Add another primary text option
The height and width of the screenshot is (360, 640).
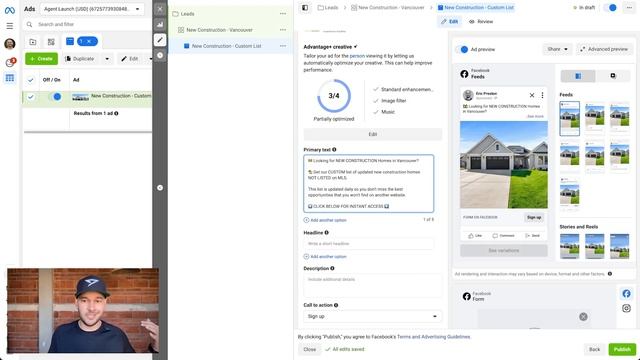[x=325, y=220]
